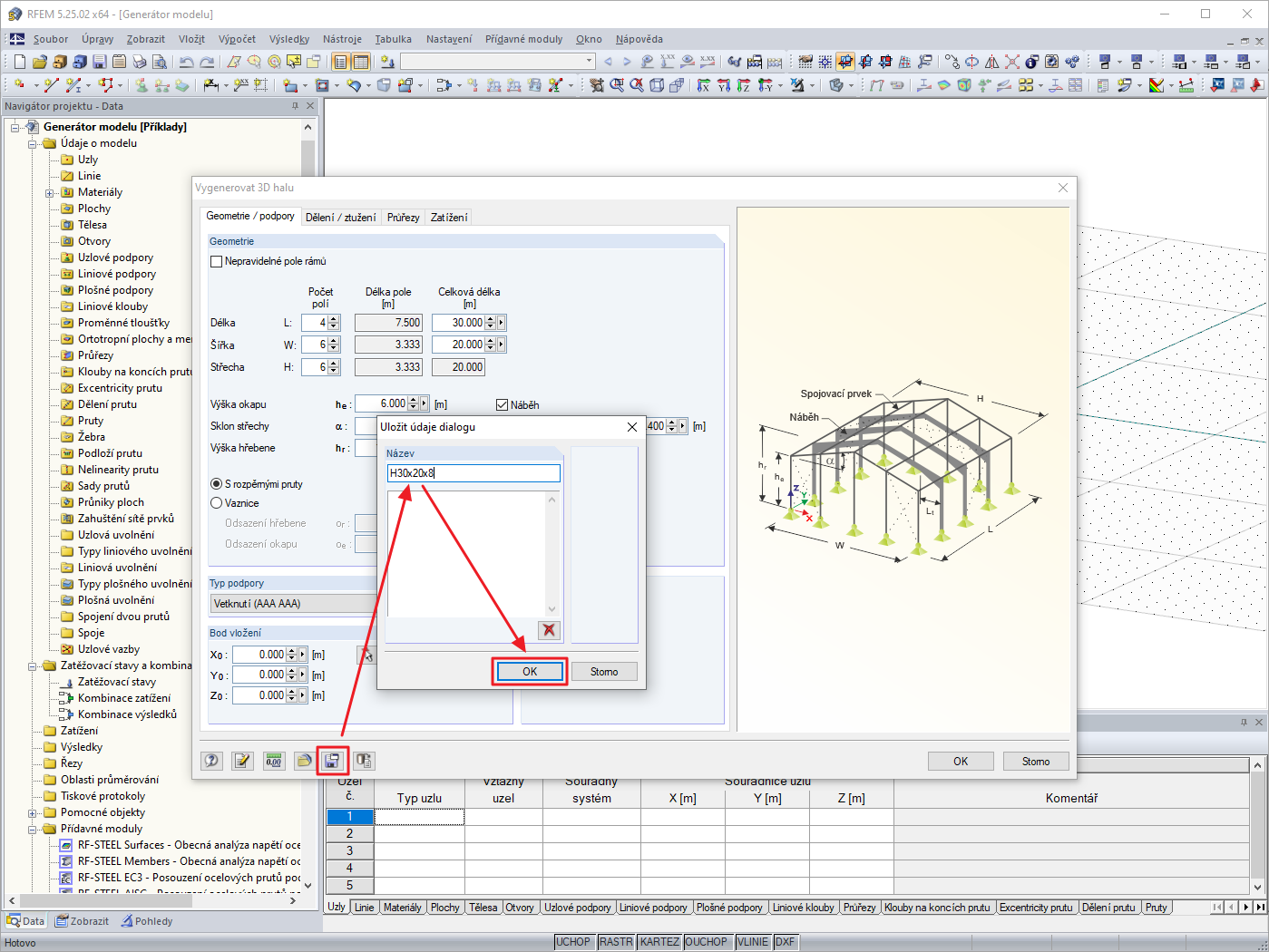The width and height of the screenshot is (1269, 952).
Task: Switch to the Průřezy tab in dialog
Action: point(403,218)
